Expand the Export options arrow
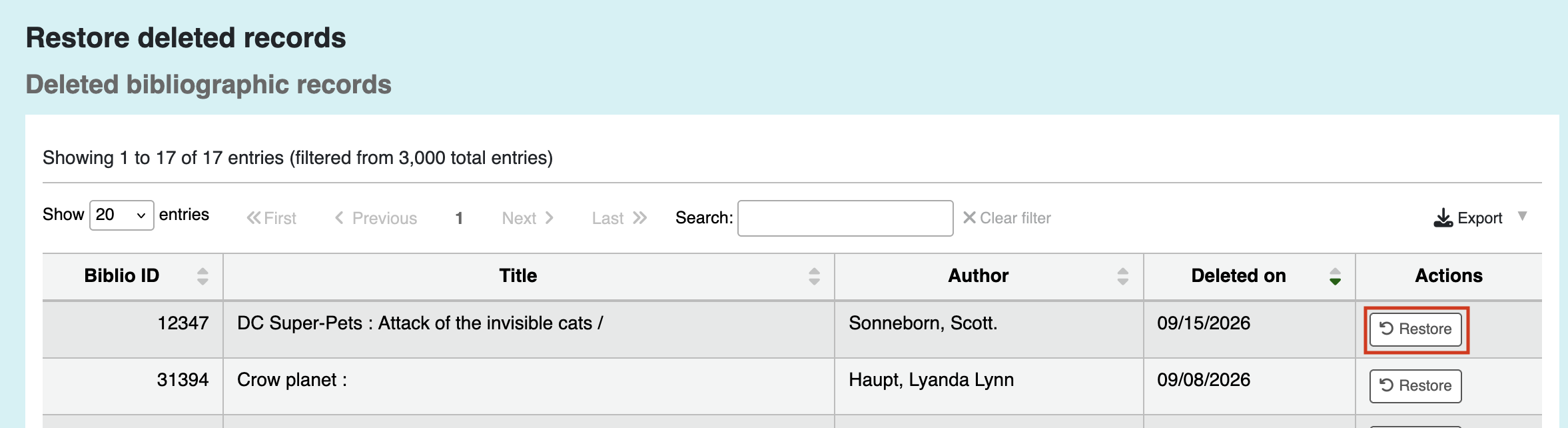This screenshot has height=428, width=1568. pyautogui.click(x=1522, y=216)
